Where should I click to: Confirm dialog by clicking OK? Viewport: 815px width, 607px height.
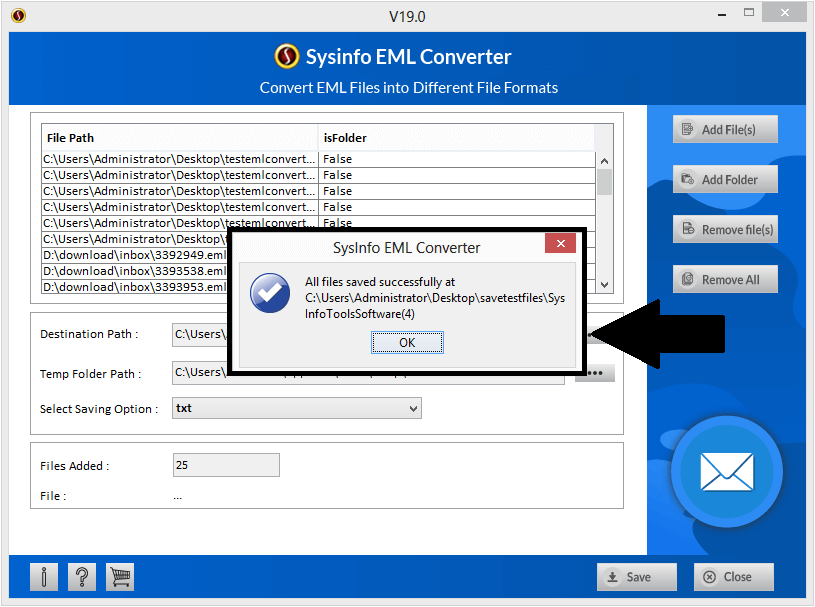pyautogui.click(x=407, y=342)
